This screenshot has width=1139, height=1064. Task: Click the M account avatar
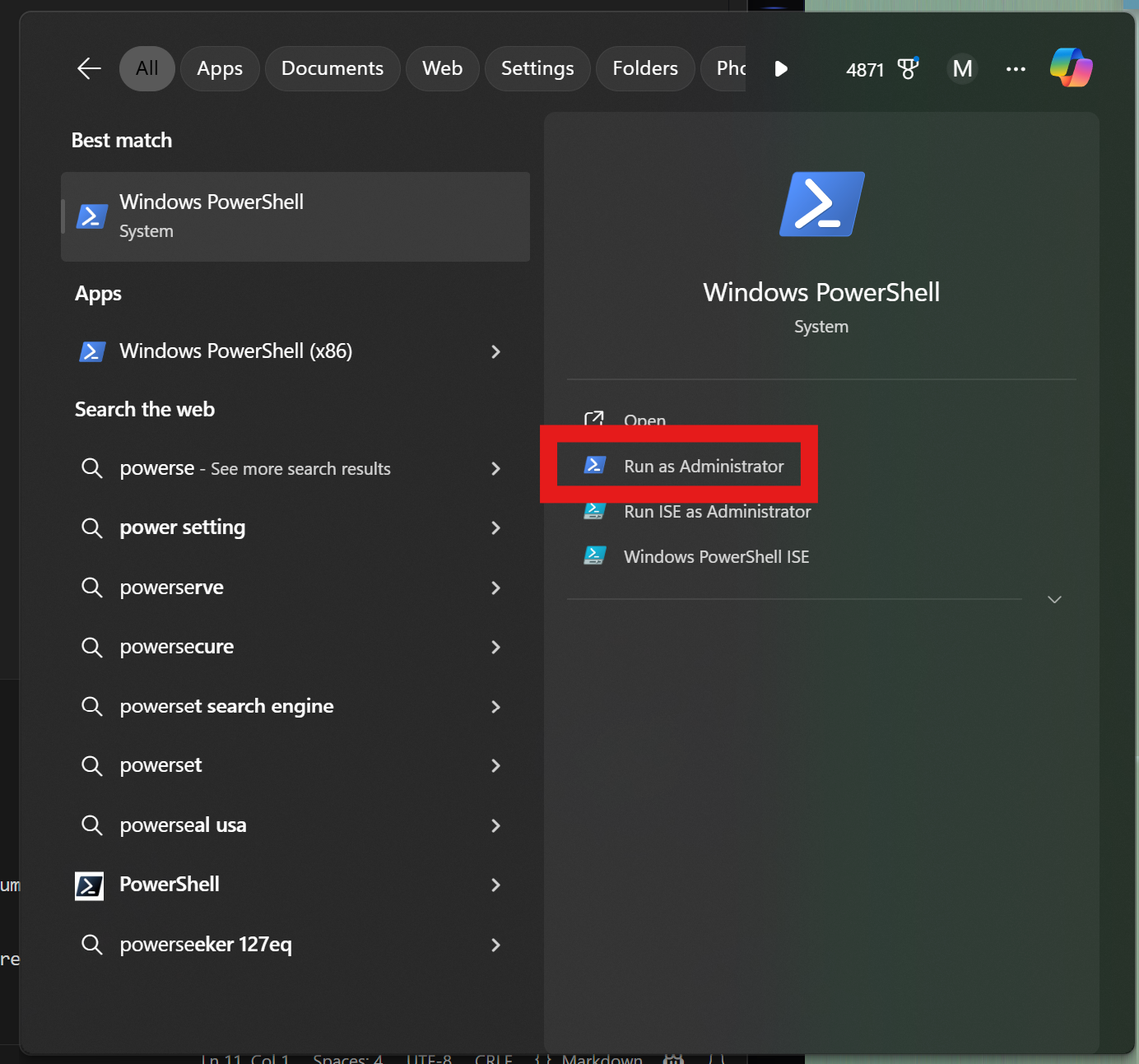962,68
